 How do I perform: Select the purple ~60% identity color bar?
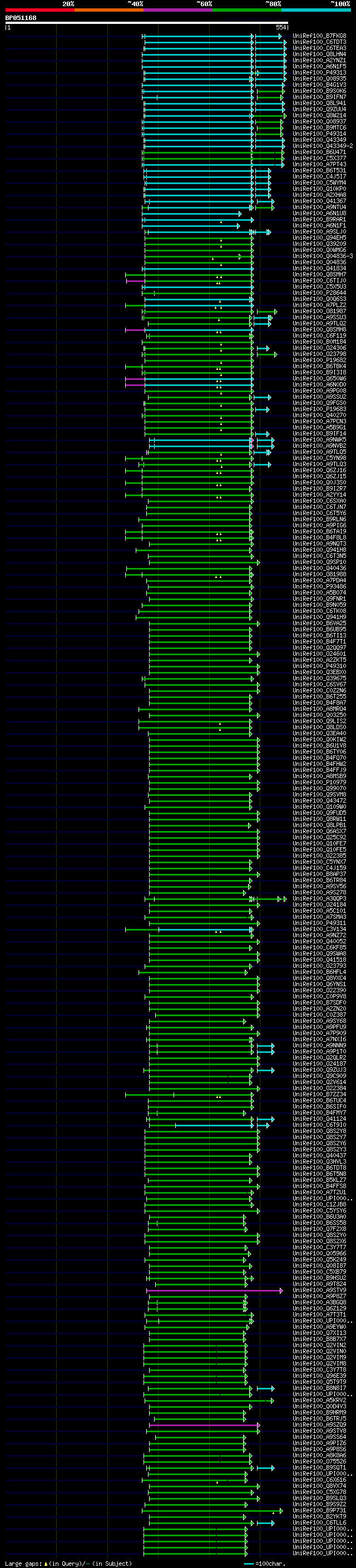click(x=179, y=11)
